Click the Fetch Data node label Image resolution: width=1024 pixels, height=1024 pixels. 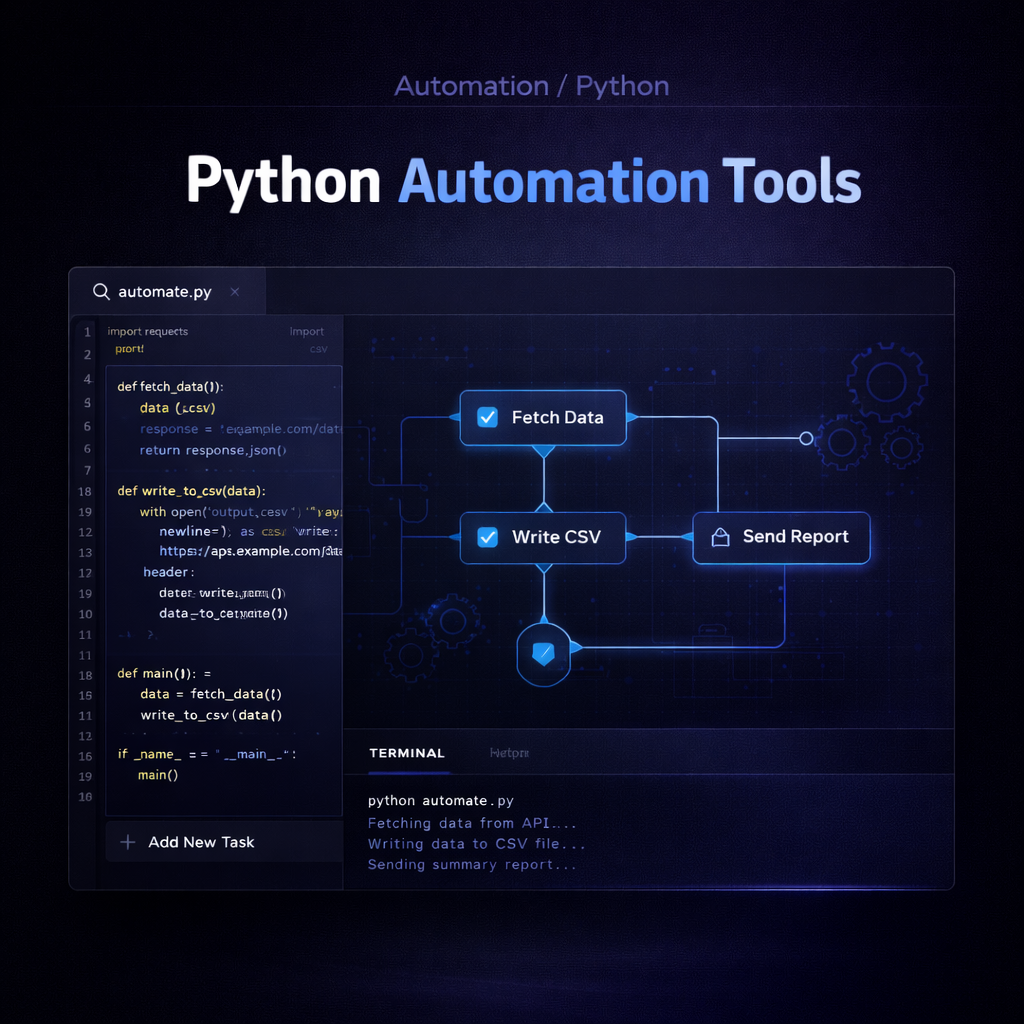(x=557, y=418)
